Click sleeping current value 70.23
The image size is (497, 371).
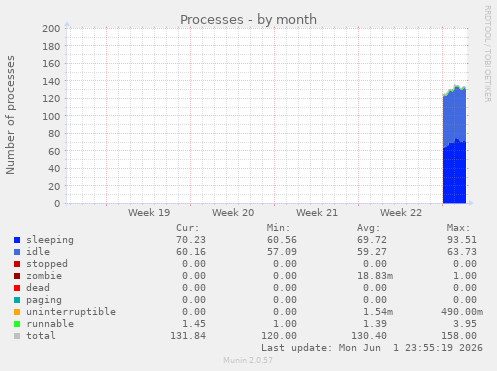click(x=191, y=240)
